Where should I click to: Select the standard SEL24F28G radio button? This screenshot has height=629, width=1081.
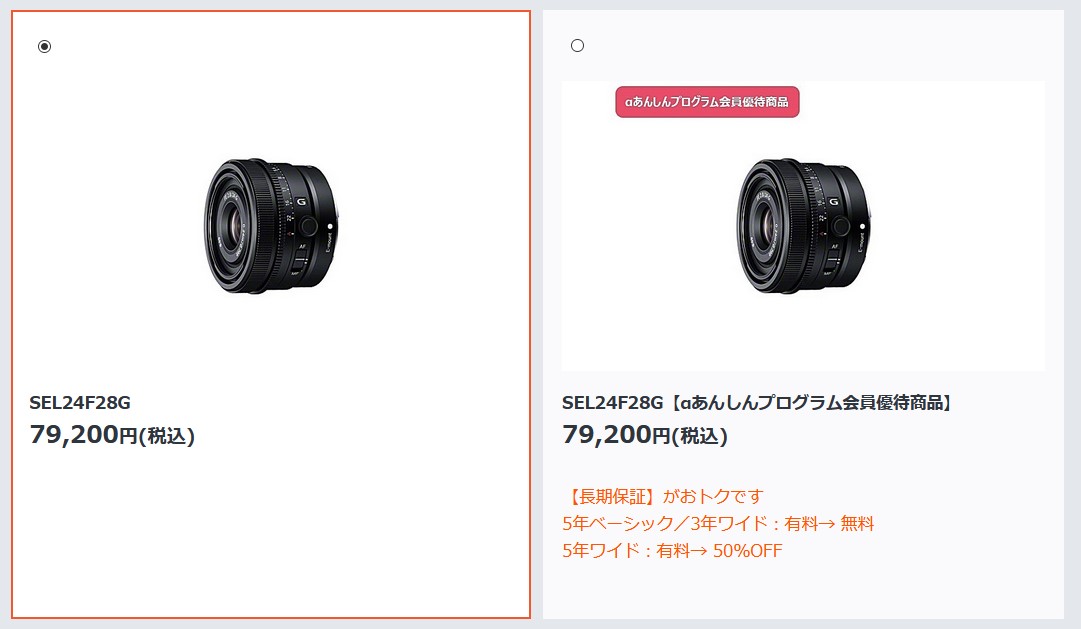(x=44, y=46)
